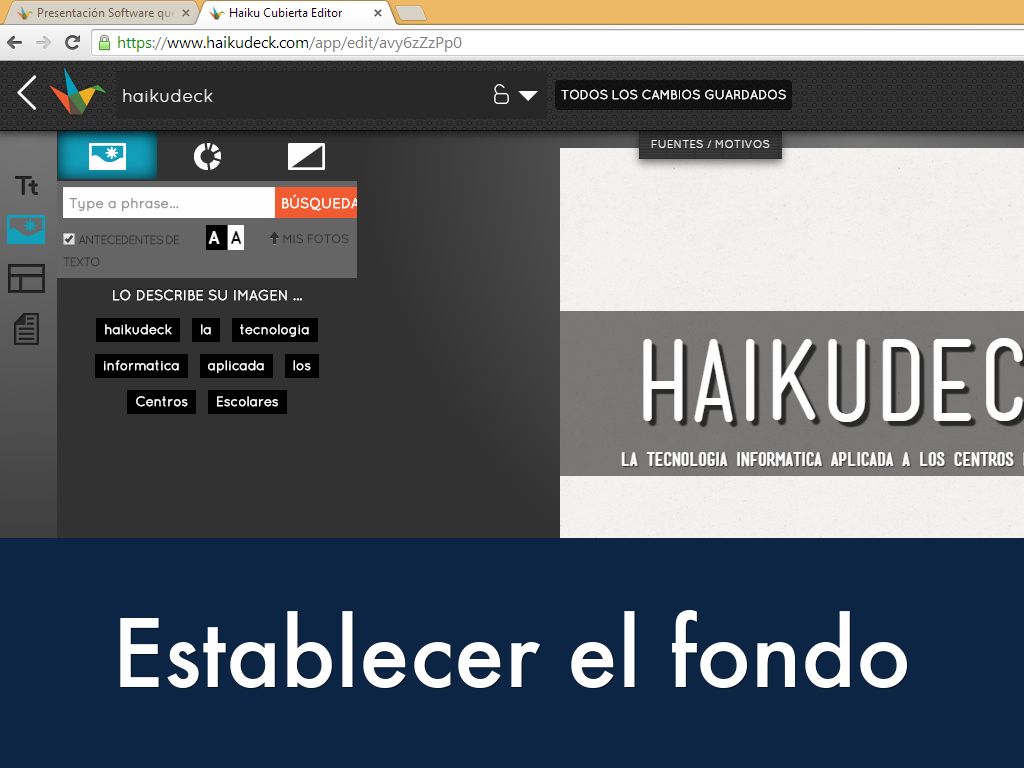Click the back arrow in Haiku Deck header
Image resolution: width=1024 pixels, height=768 pixels.
click(27, 94)
